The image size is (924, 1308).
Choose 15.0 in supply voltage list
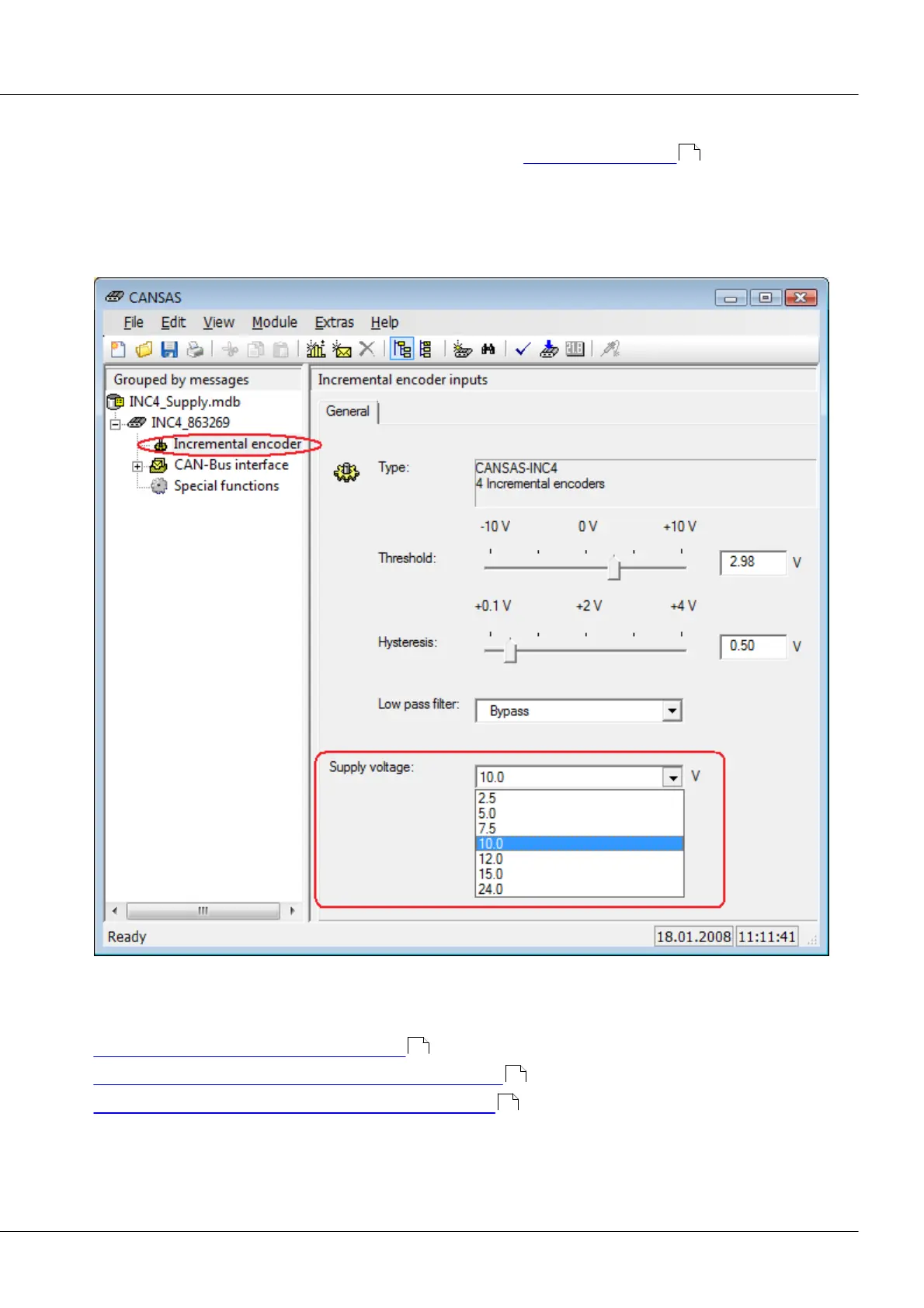coord(579,875)
